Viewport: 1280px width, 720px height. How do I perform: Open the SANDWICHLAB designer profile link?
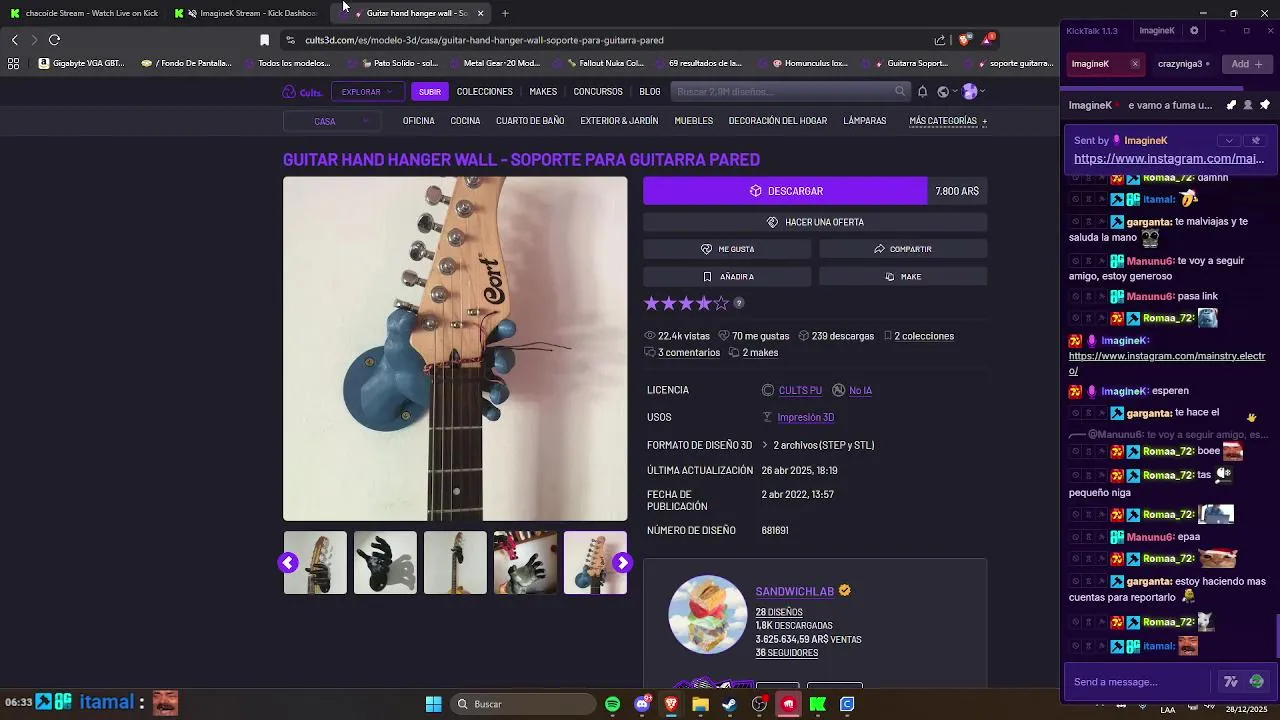(795, 591)
